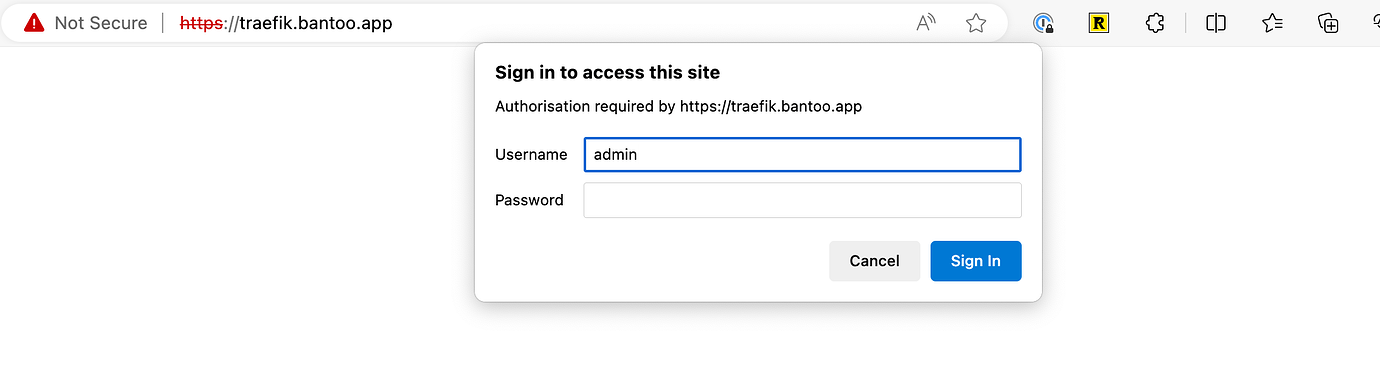This screenshot has height=378, width=1380.
Task: Click the 'Authorisation required by' message text
Action: click(585, 106)
